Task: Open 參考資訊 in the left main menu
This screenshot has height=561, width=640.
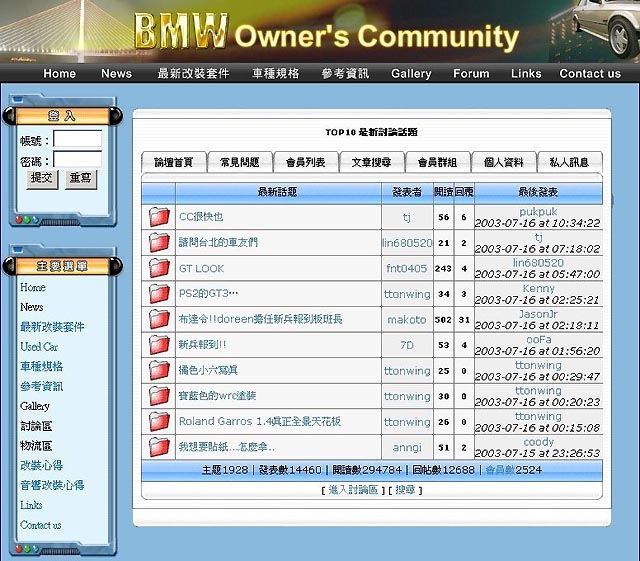Action: (42, 386)
